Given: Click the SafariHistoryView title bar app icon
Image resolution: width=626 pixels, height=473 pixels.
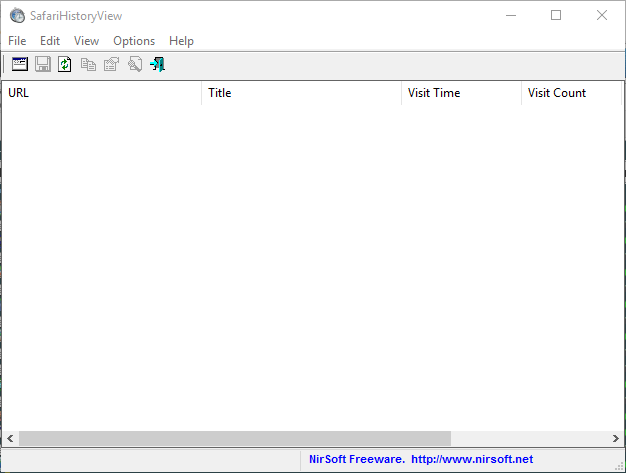Looking at the screenshot, I should pos(17,16).
